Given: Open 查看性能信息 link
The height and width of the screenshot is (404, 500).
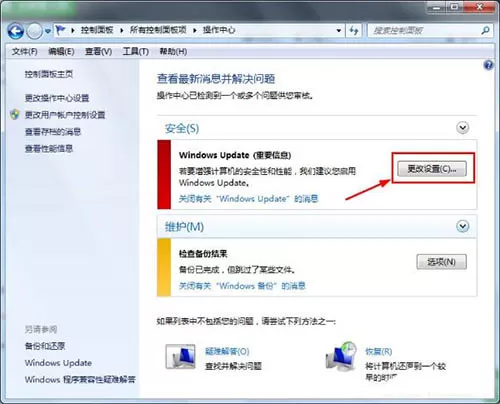Looking at the screenshot, I should 49,148.
